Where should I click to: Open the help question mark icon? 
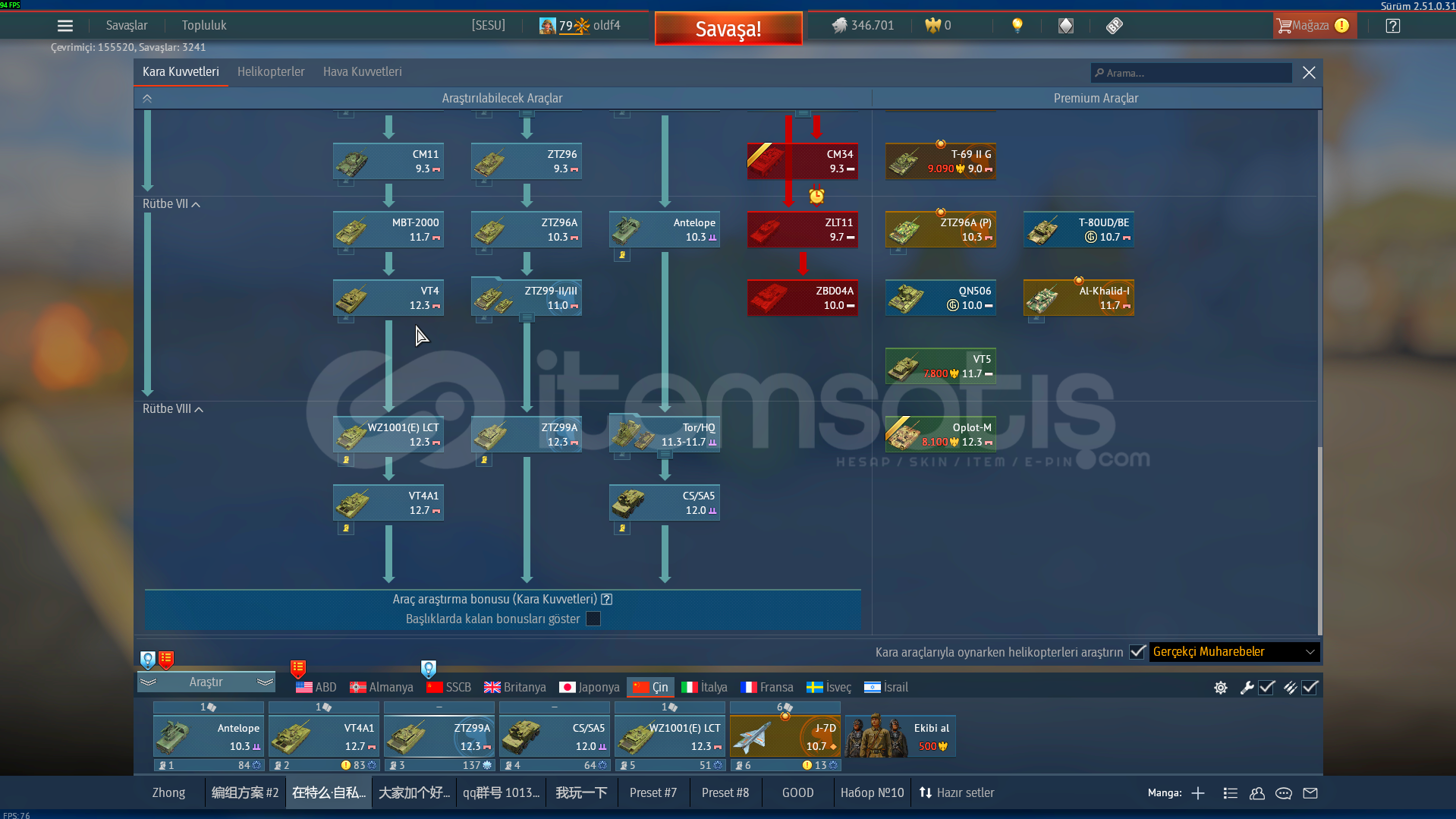coord(1392,26)
